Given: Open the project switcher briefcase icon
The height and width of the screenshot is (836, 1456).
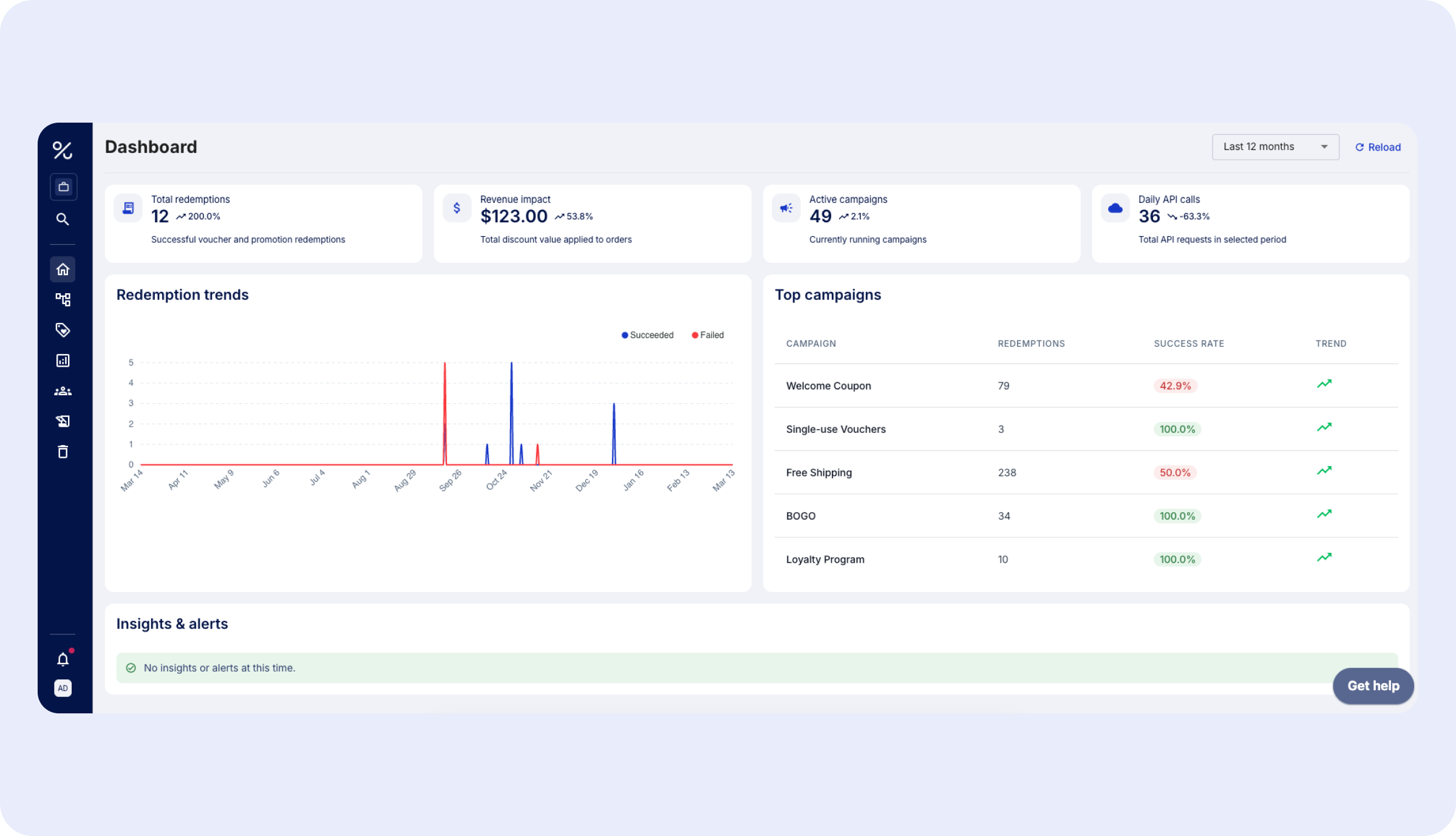Looking at the screenshot, I should [63, 187].
